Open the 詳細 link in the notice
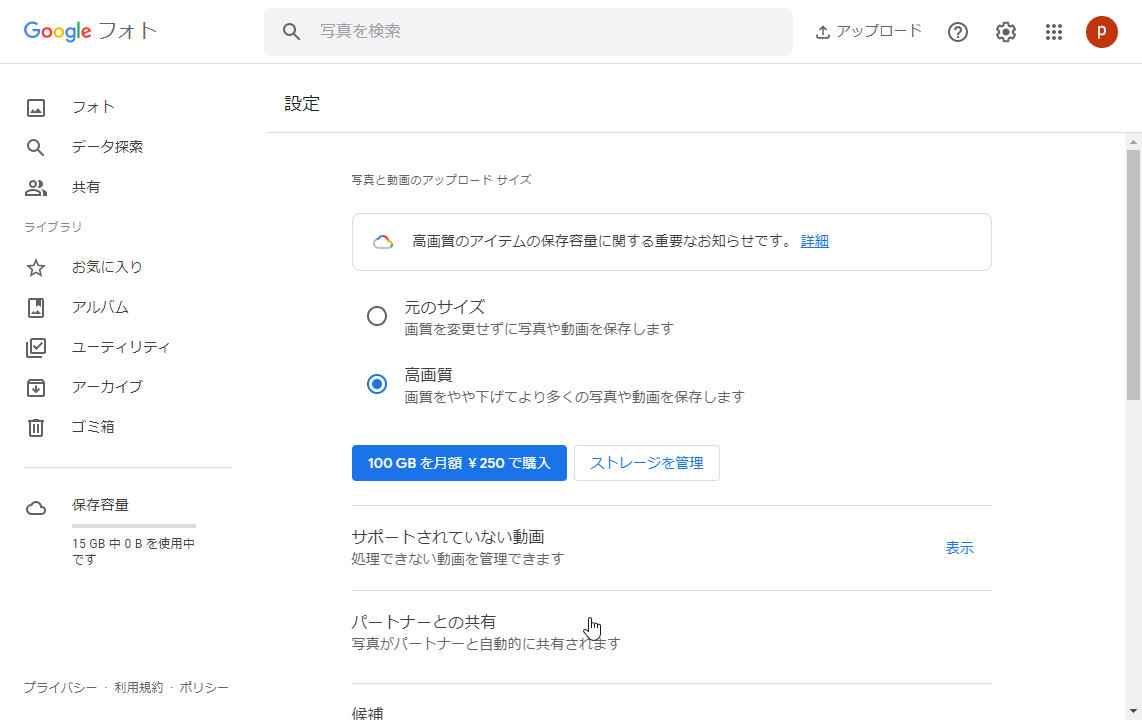Screen dimensions: 1142x720 coord(814,241)
